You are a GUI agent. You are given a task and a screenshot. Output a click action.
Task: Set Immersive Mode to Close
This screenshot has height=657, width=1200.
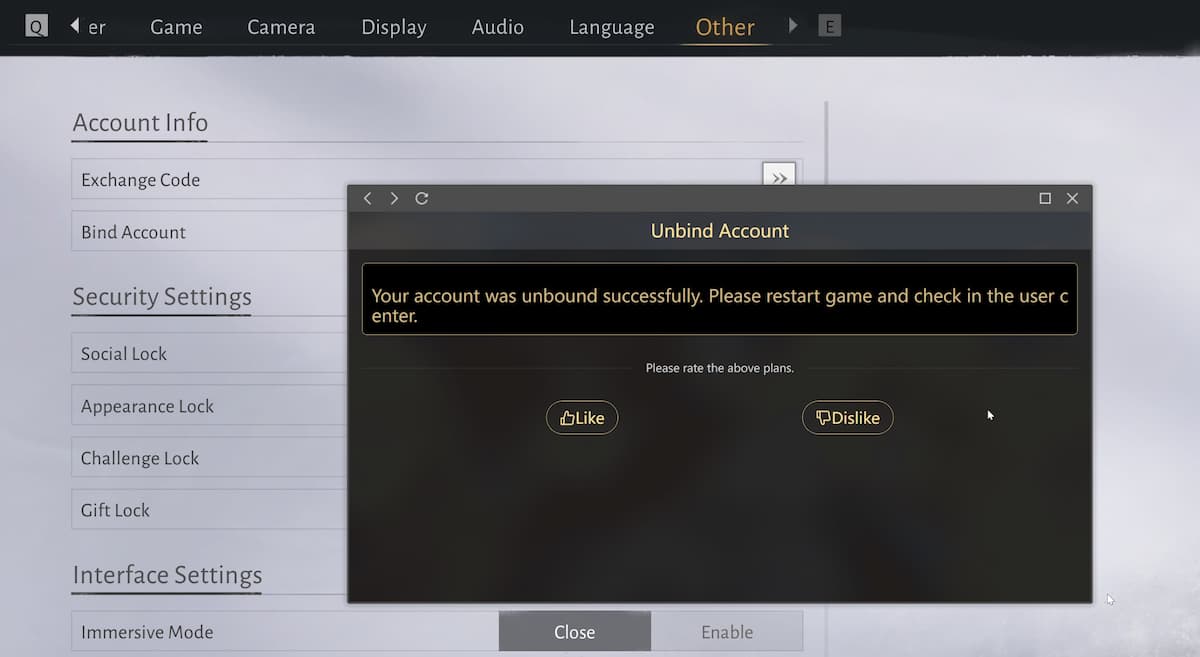click(574, 632)
